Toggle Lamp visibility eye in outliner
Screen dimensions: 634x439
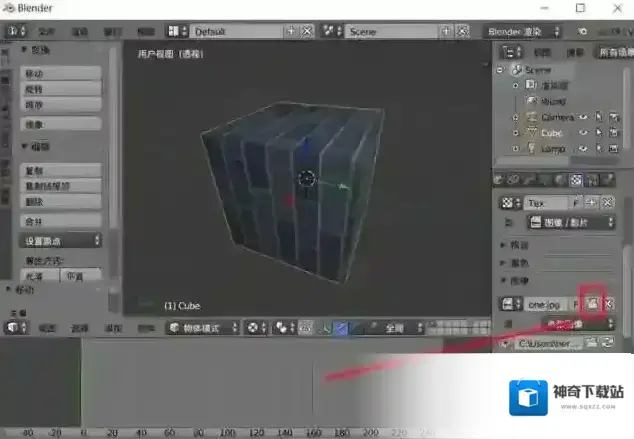coord(581,148)
